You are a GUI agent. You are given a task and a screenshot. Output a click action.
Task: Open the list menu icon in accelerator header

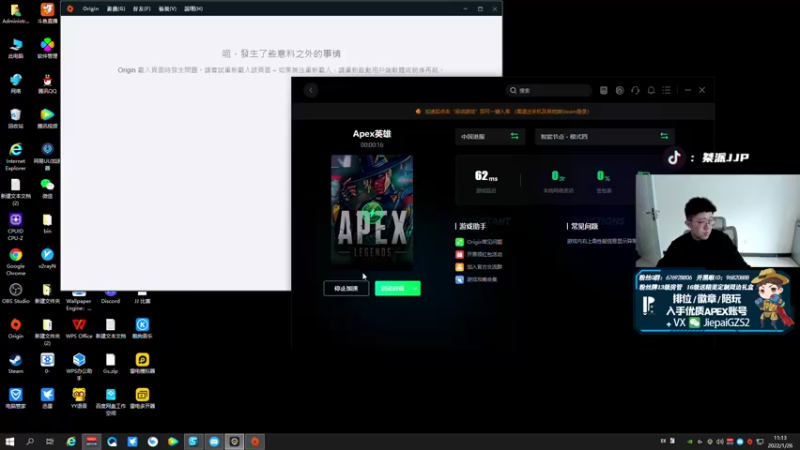pyautogui.click(x=666, y=90)
